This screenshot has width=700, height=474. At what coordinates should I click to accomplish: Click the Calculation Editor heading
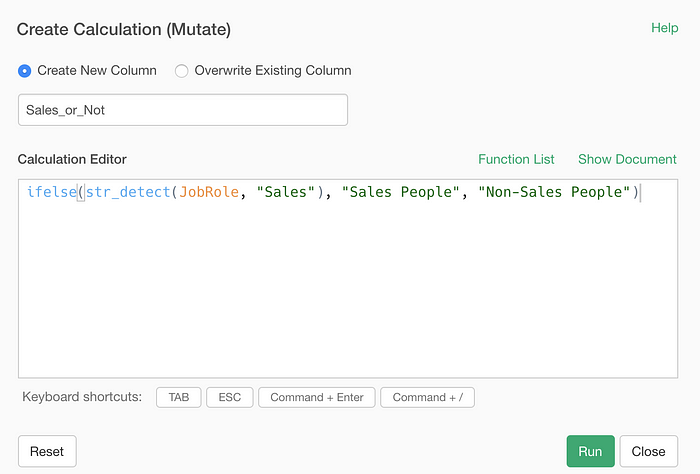pos(72,159)
